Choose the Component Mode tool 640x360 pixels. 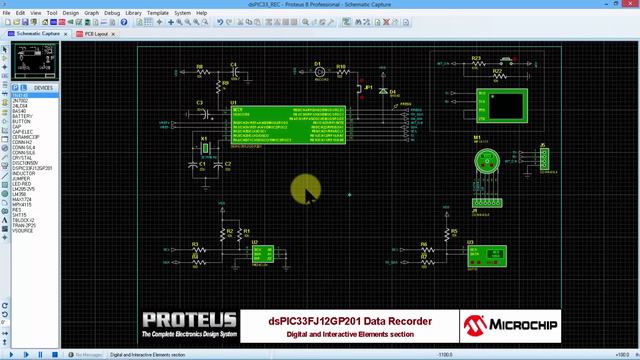[4, 58]
